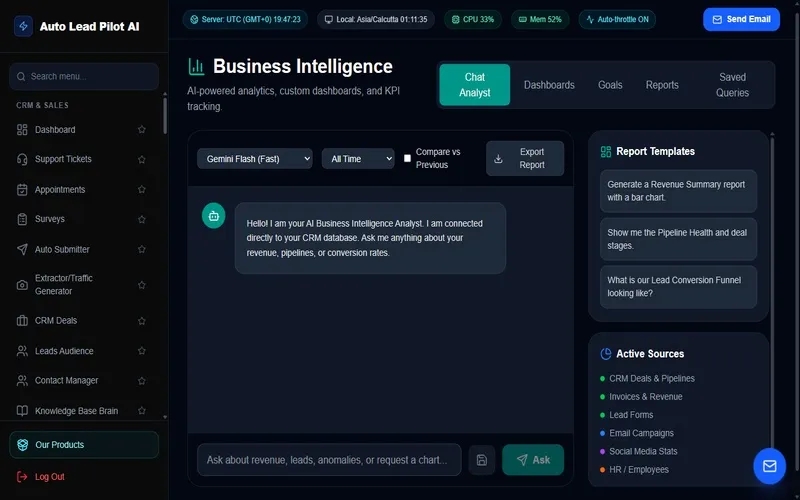The width and height of the screenshot is (800, 500).
Task: Click the Dashboard grid icon in sidebar
Action: pos(22,130)
